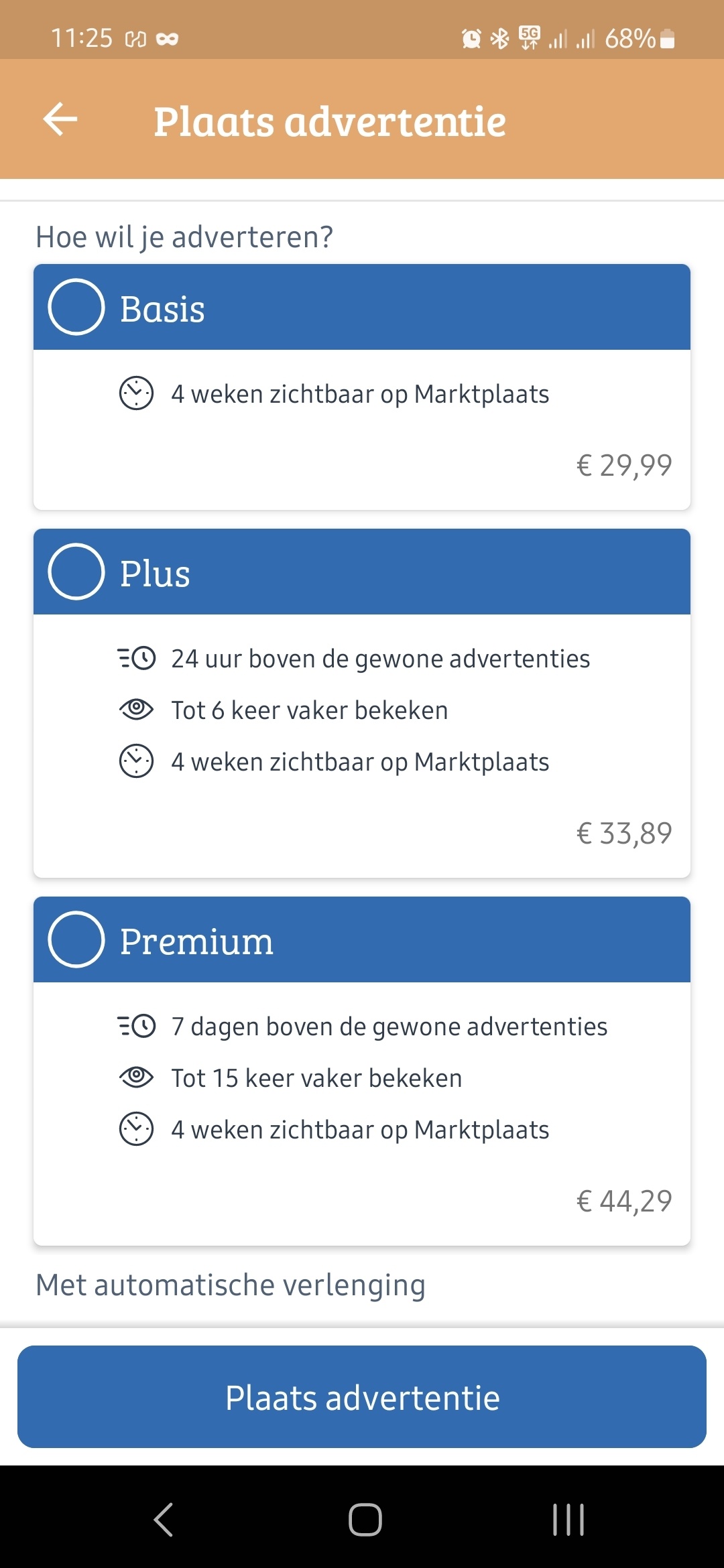Screen dimensions: 724x1568
Task: Open Android recent apps button
Action: tap(568, 1519)
